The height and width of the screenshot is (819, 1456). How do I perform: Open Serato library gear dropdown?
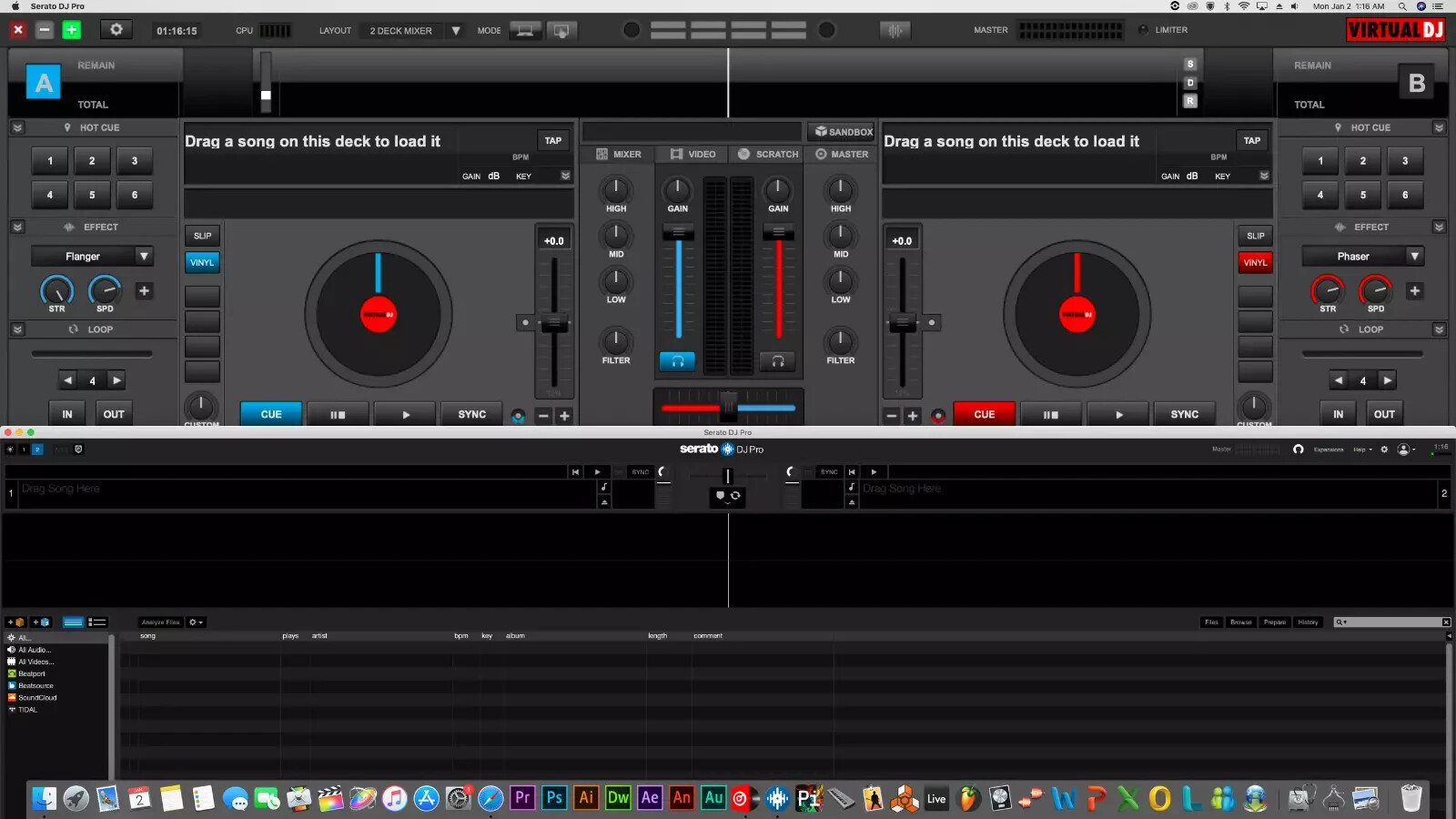[196, 622]
